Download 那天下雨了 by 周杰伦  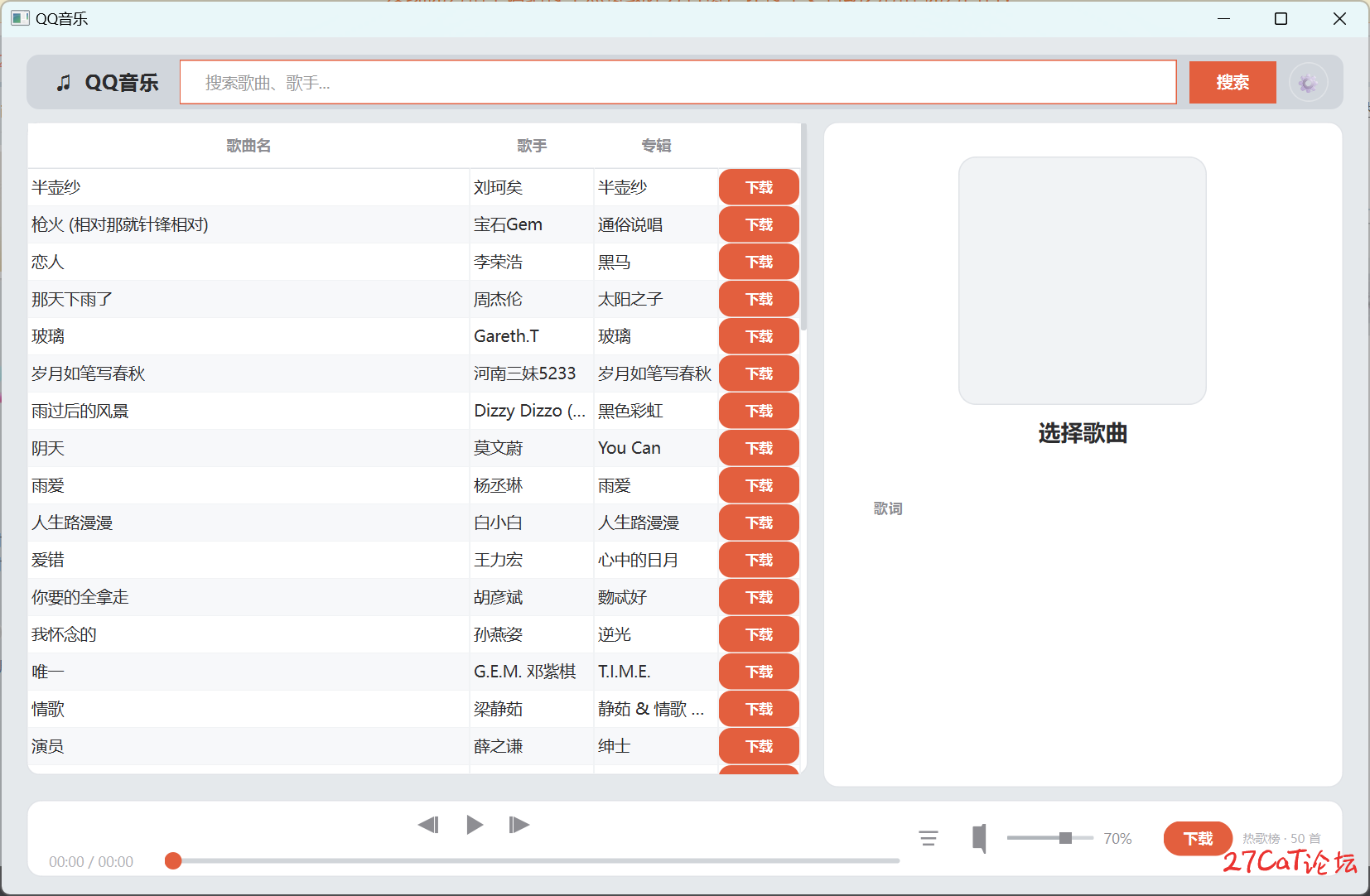click(759, 299)
